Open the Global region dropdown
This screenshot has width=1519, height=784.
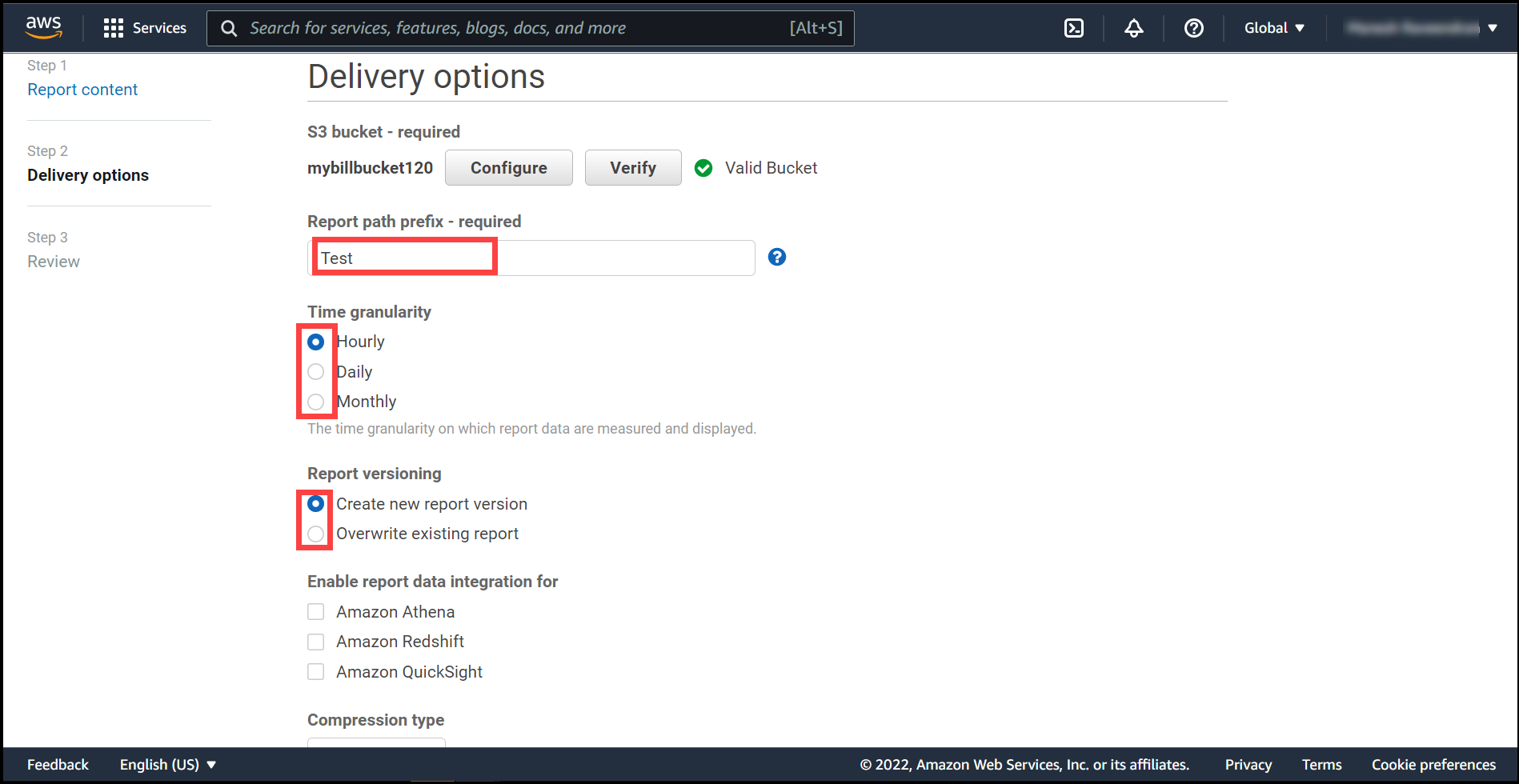click(1274, 28)
